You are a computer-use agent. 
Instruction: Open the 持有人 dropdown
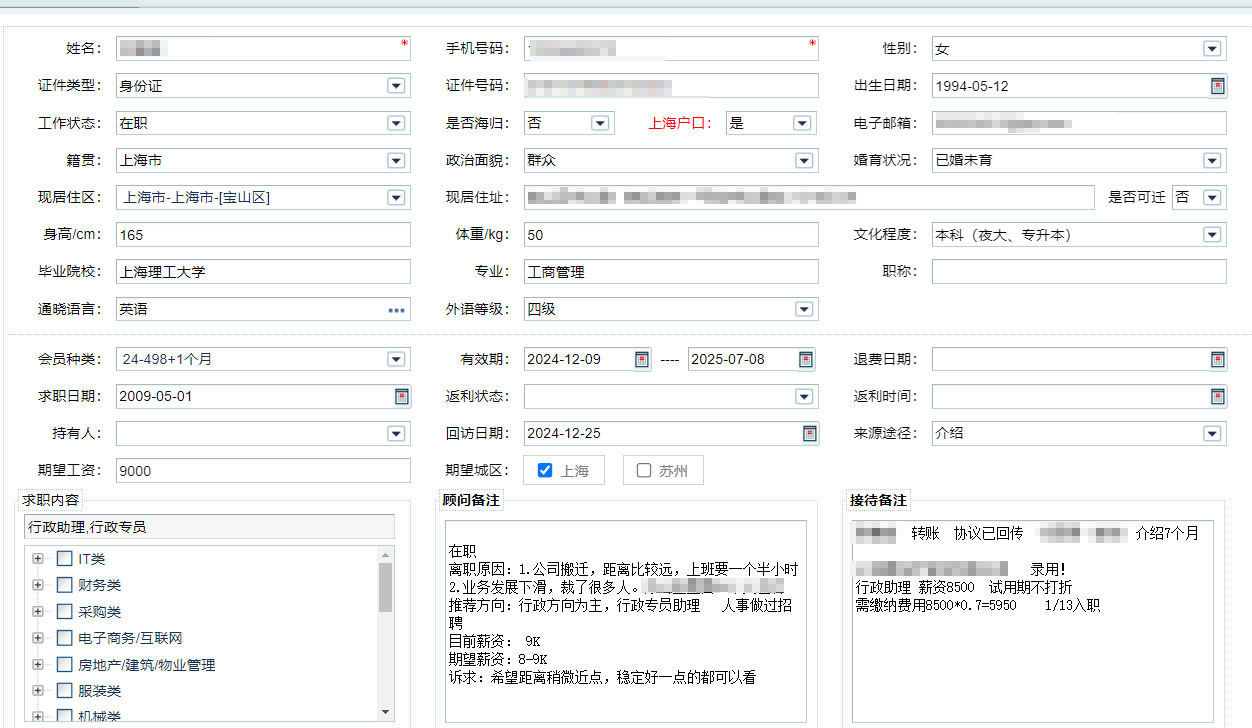point(396,434)
